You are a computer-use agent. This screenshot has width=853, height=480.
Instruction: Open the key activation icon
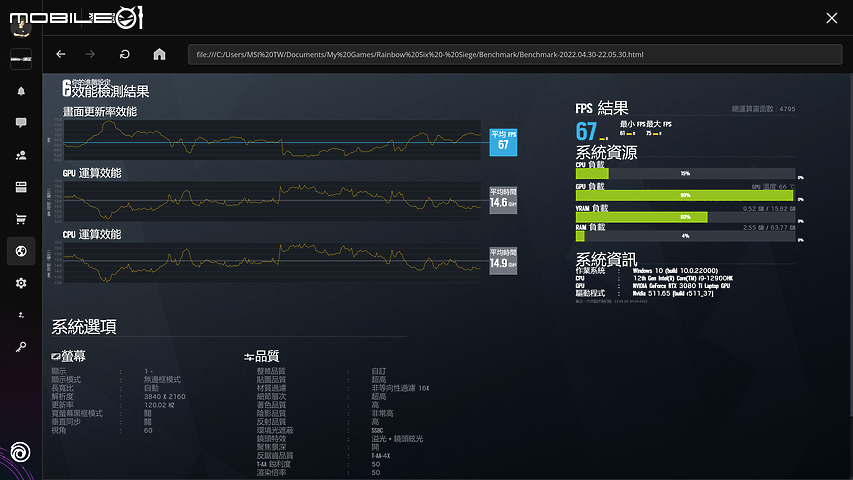click(21, 347)
